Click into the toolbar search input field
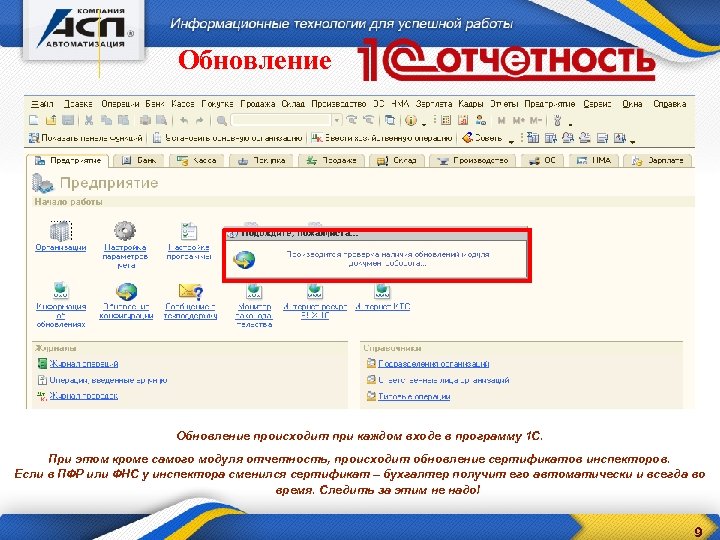720x540 pixels. pos(281,120)
